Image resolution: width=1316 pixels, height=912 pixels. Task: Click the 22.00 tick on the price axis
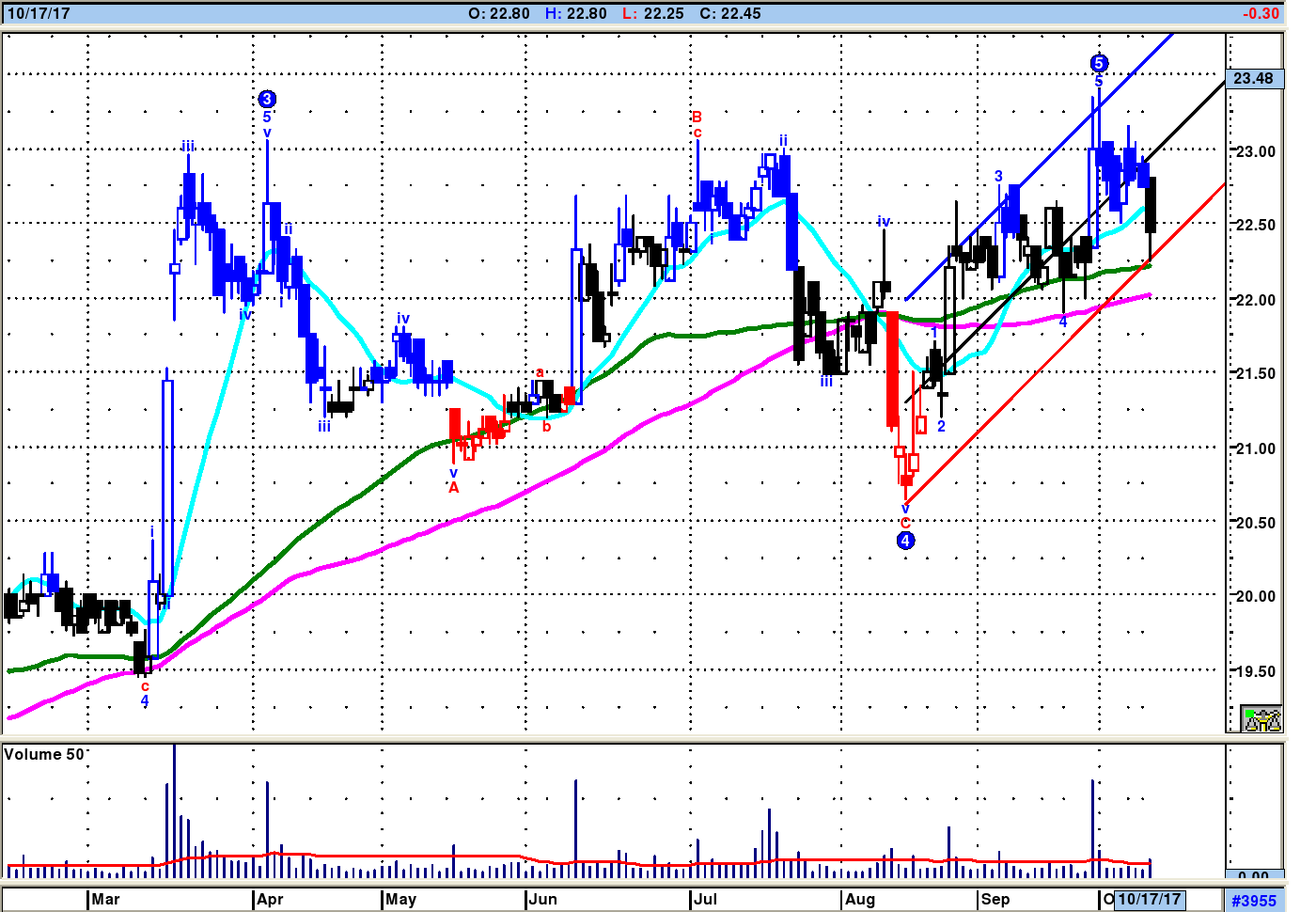1255,300
